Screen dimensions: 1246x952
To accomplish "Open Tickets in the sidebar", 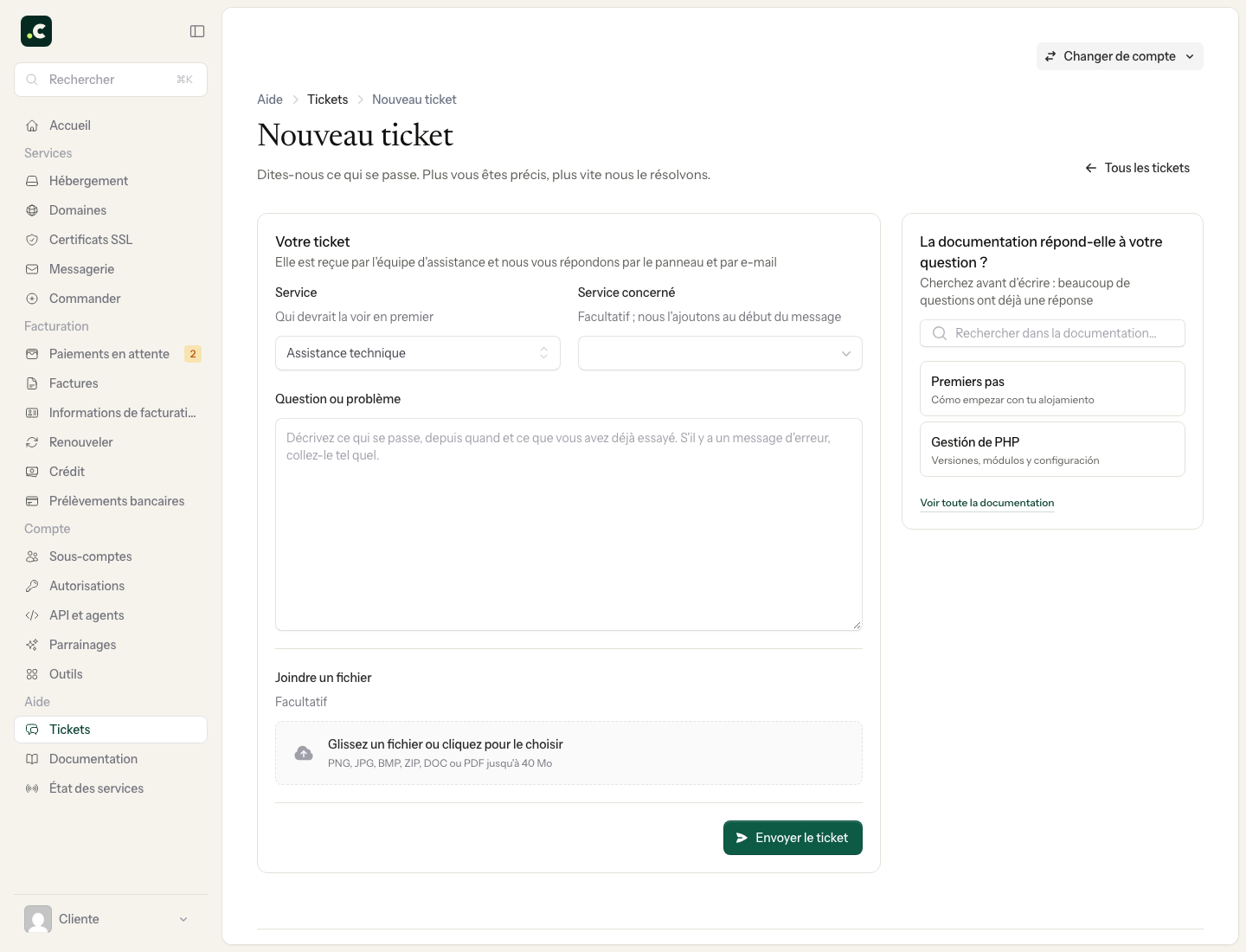I will (111, 730).
